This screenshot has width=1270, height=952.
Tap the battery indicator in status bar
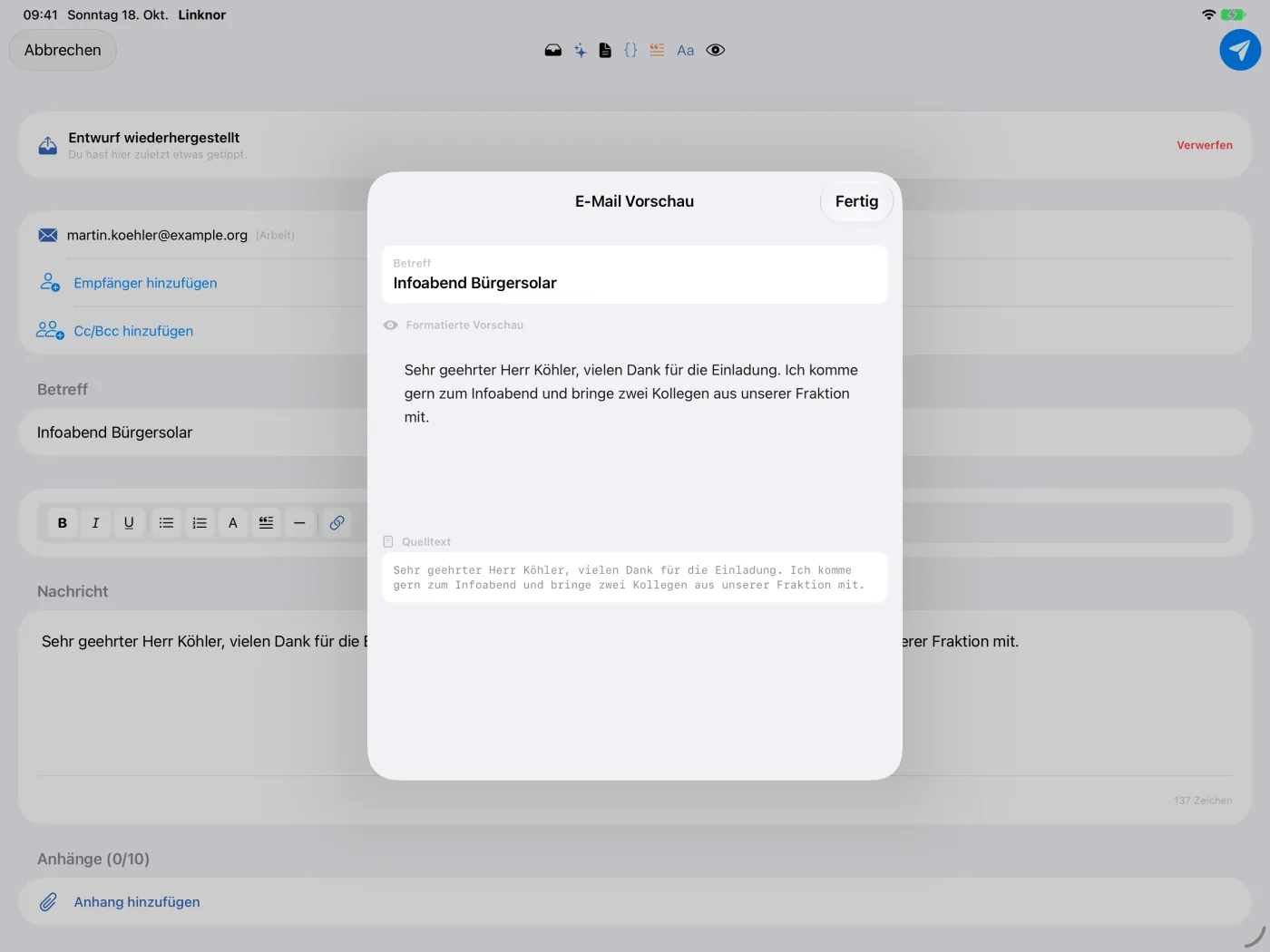click(1234, 15)
